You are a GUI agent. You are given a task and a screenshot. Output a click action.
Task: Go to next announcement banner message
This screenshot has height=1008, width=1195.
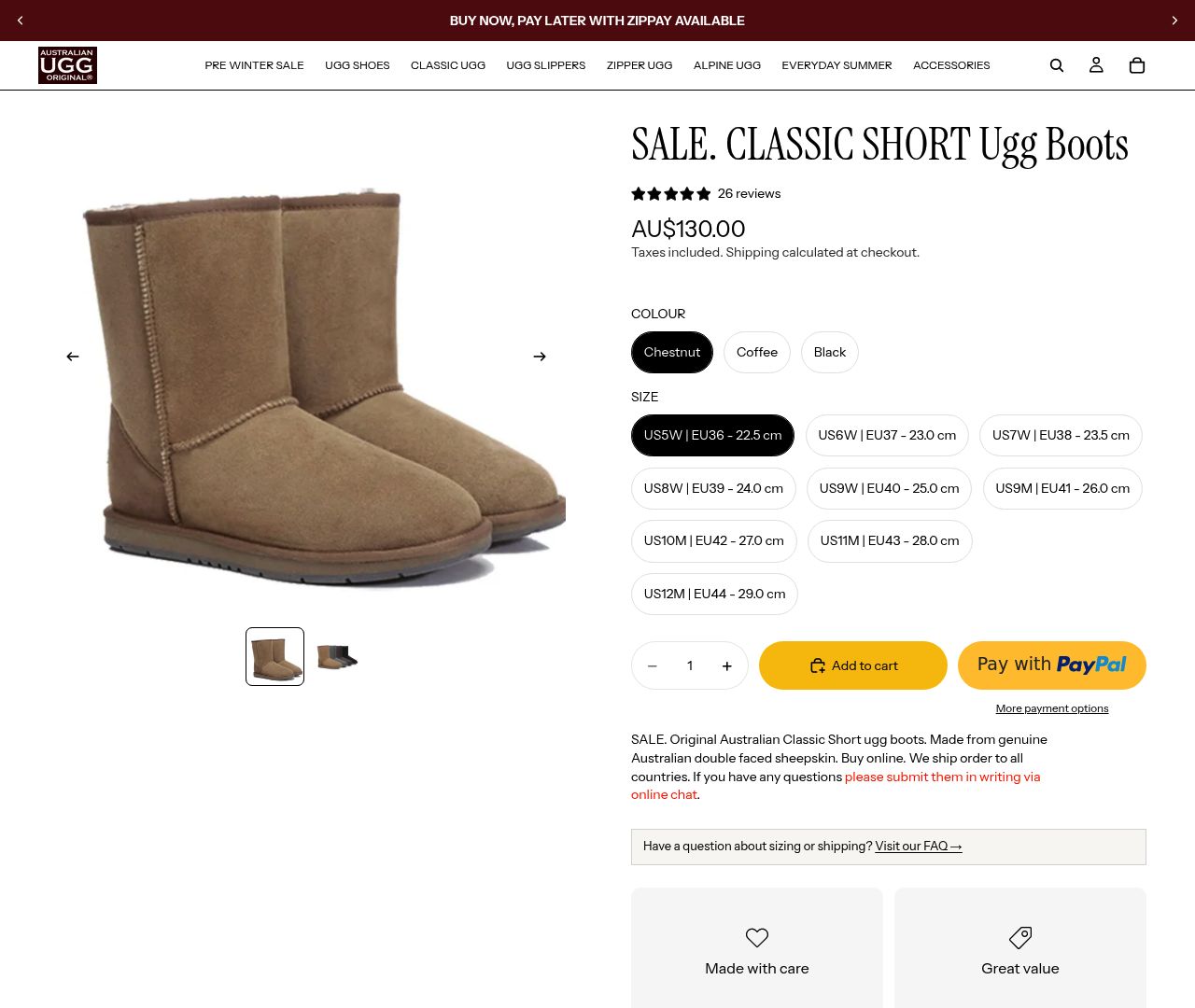pos(1174,21)
